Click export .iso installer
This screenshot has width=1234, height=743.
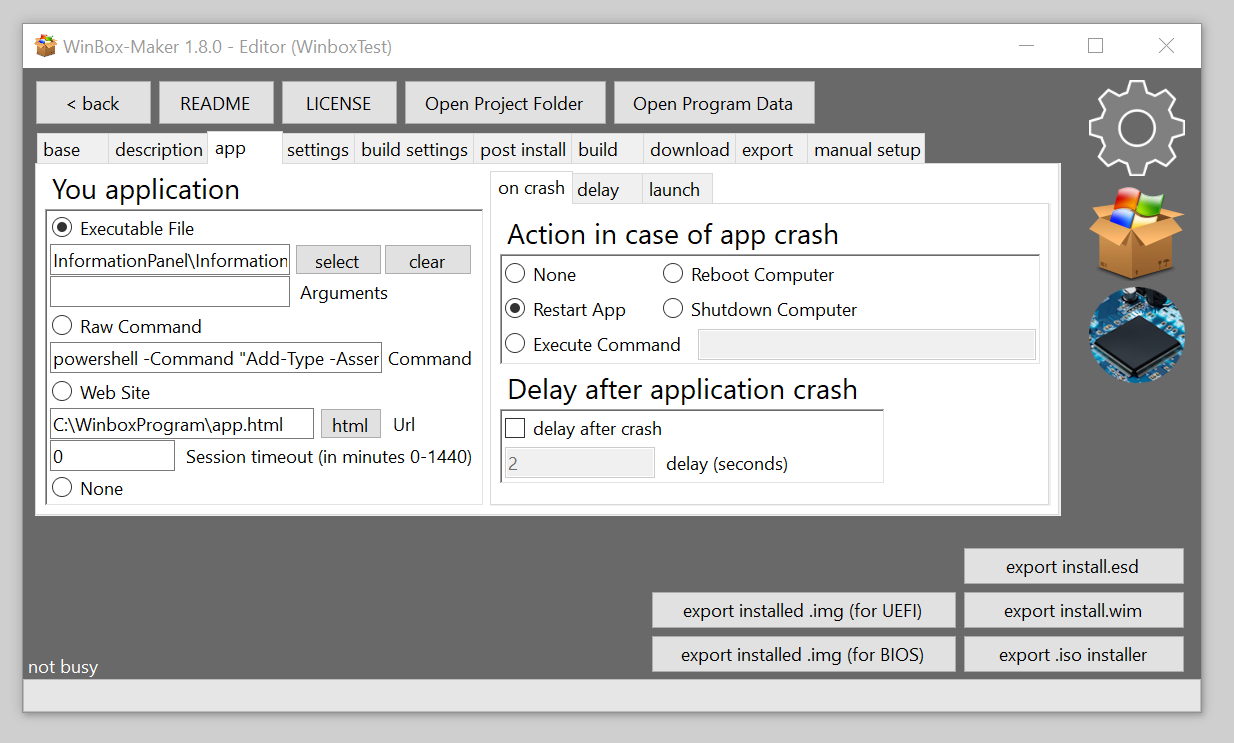[1073, 654]
